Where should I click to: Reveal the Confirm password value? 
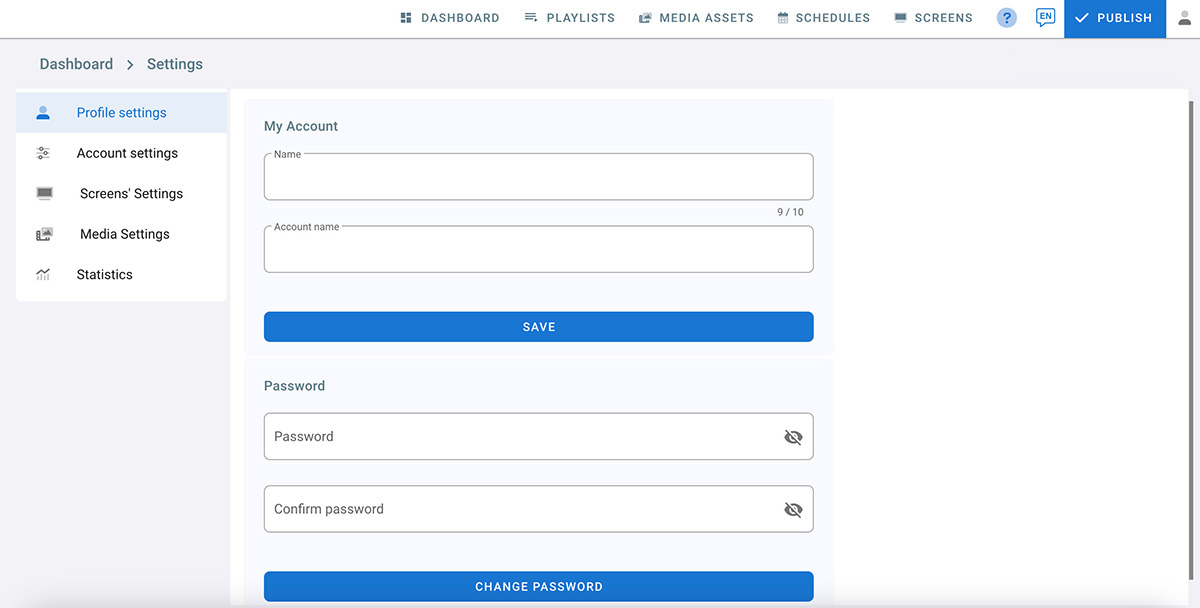click(793, 509)
